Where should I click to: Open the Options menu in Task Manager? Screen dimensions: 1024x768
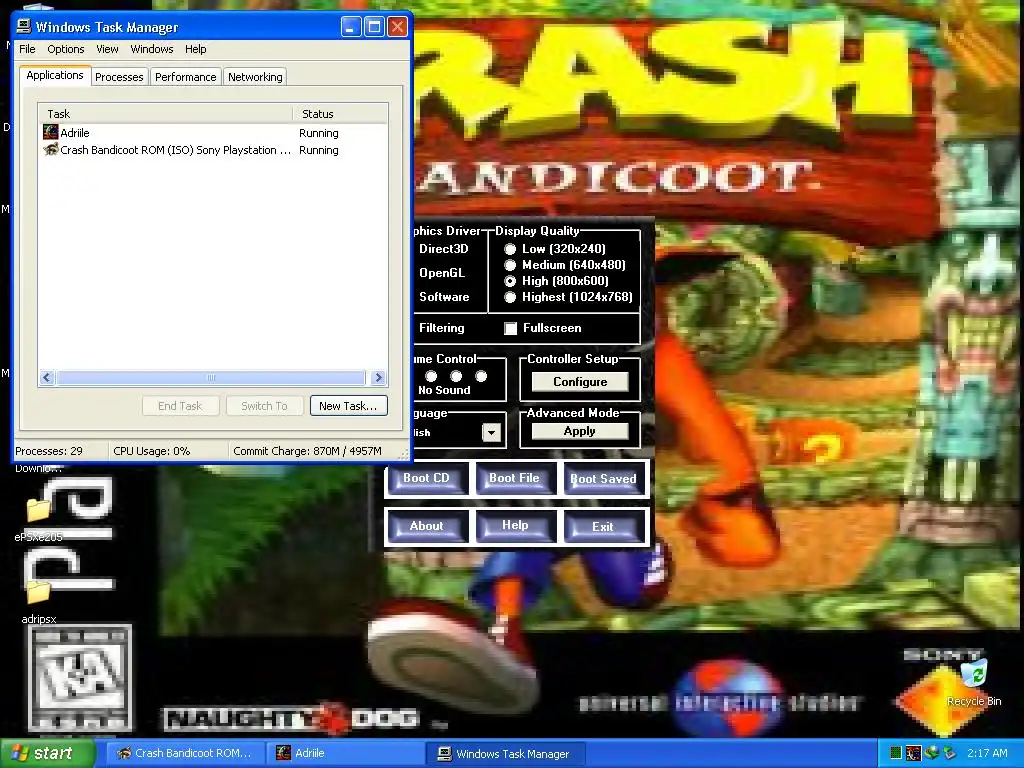point(65,49)
